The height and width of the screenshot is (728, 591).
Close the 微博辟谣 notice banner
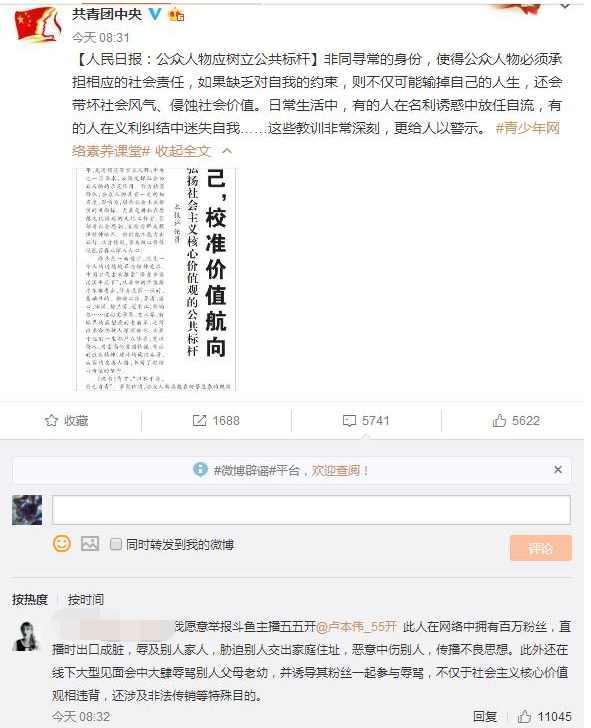coord(558,470)
